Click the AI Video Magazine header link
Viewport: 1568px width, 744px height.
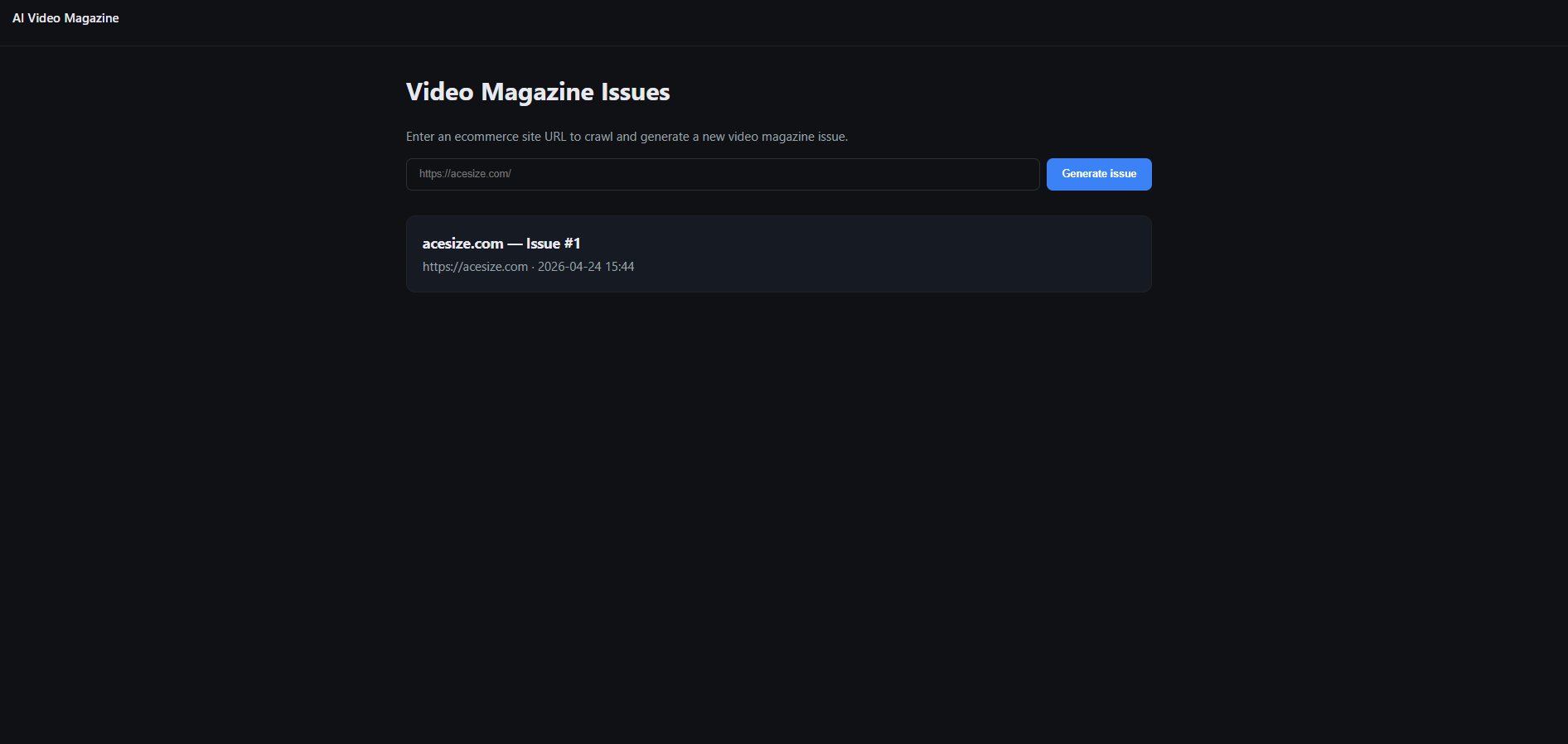pos(65,18)
